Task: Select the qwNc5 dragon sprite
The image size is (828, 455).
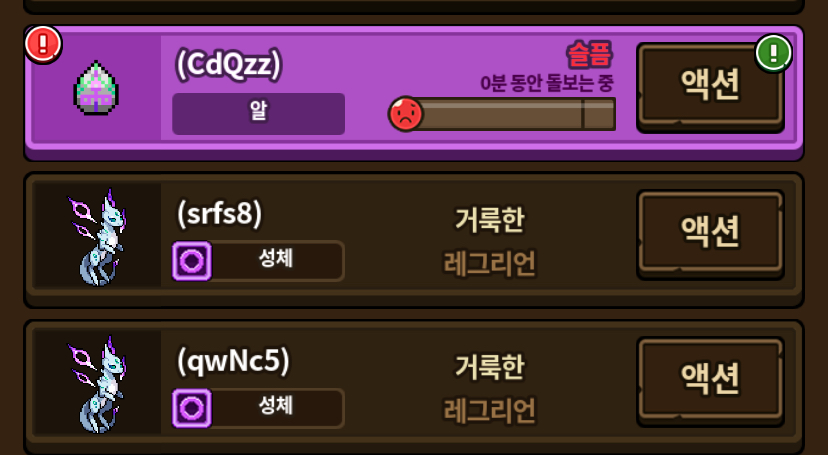Action: coord(97,384)
